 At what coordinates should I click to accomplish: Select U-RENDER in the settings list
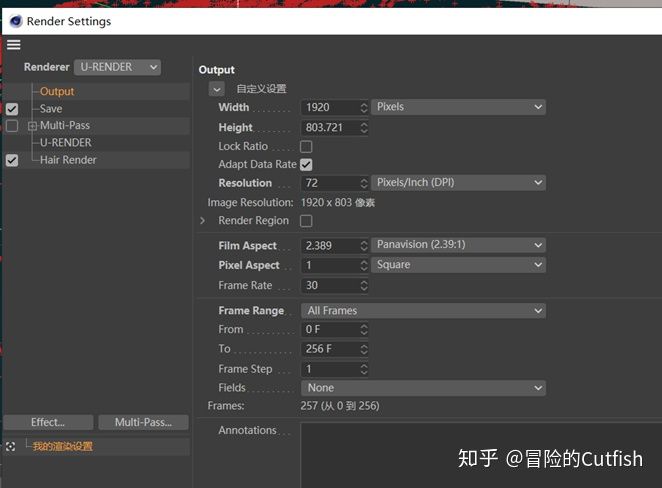click(x=66, y=143)
